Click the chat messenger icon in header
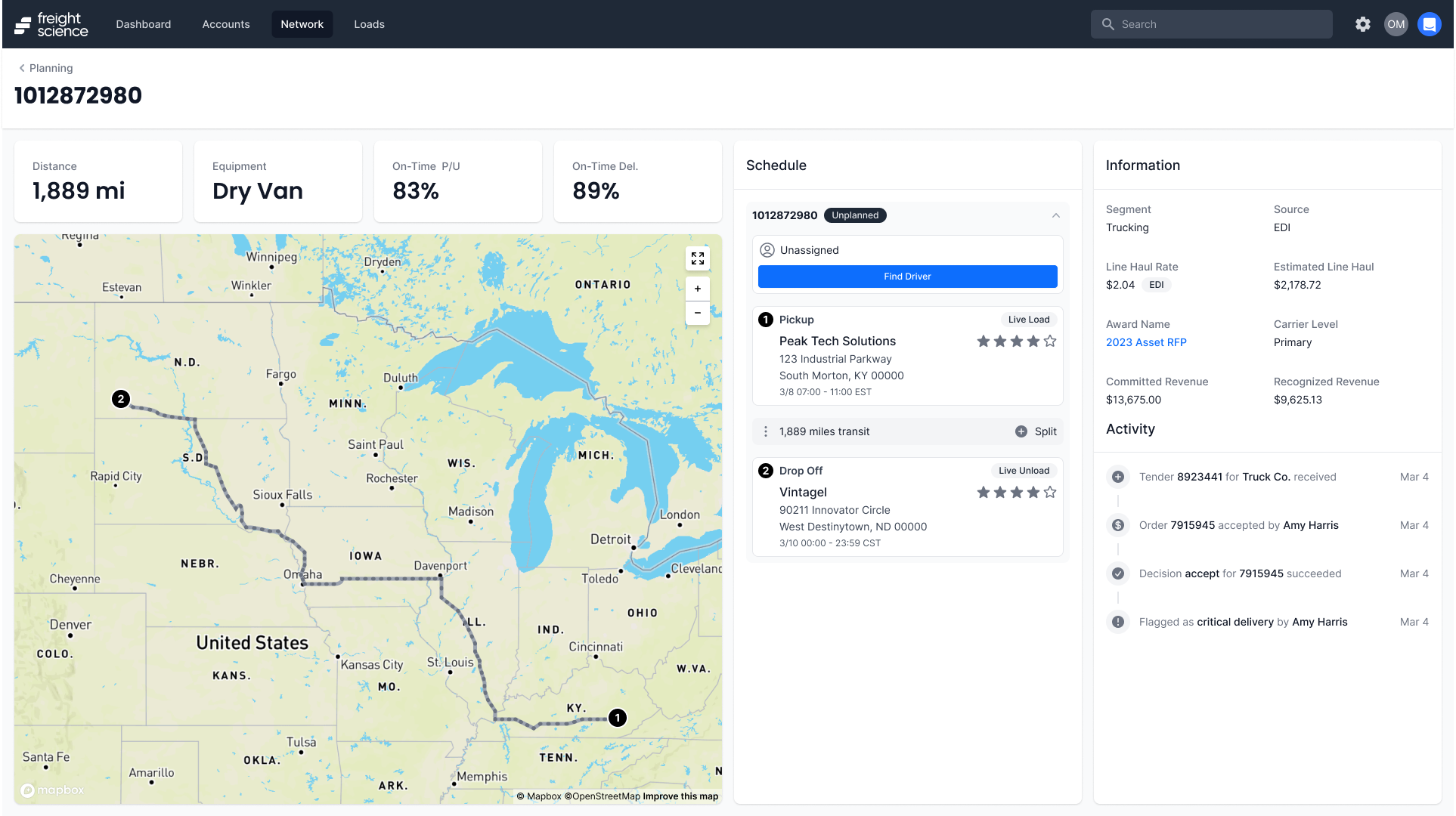This screenshot has height=816, width=1456. [x=1429, y=24]
